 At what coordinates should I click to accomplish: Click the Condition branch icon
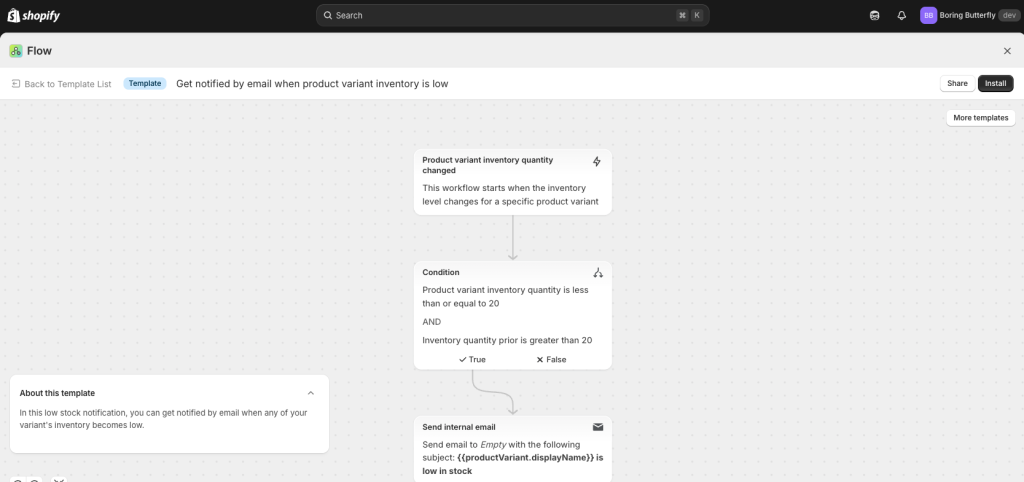[598, 272]
